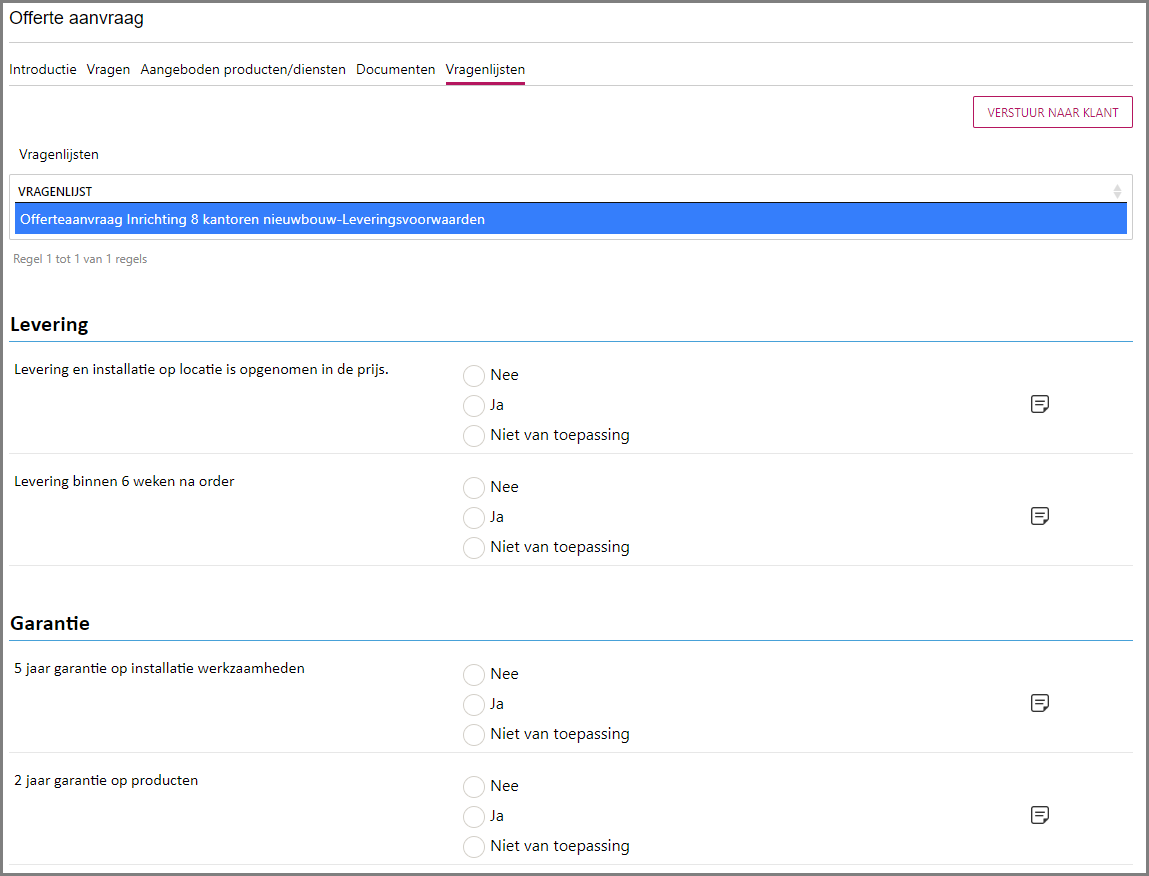The height and width of the screenshot is (876, 1149).
Task: Click the 'Regel 1 tot 1 van 1 regels' text
Action: tap(80, 259)
